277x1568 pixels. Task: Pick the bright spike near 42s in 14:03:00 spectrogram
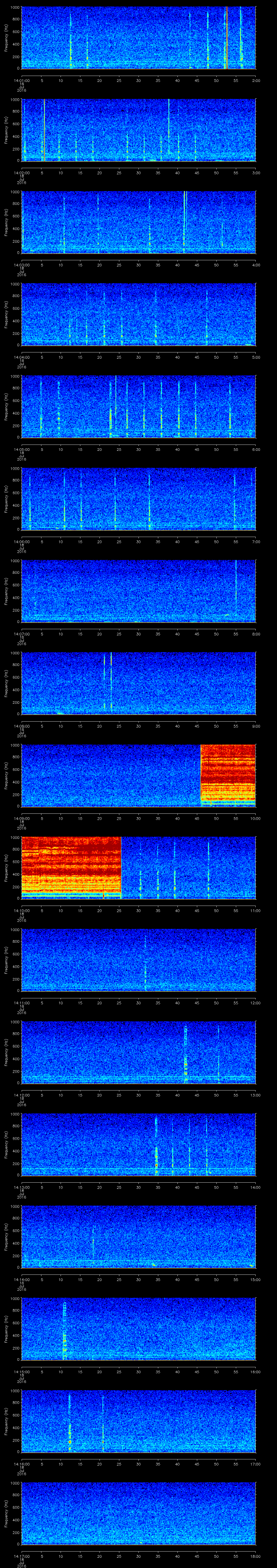184,220
